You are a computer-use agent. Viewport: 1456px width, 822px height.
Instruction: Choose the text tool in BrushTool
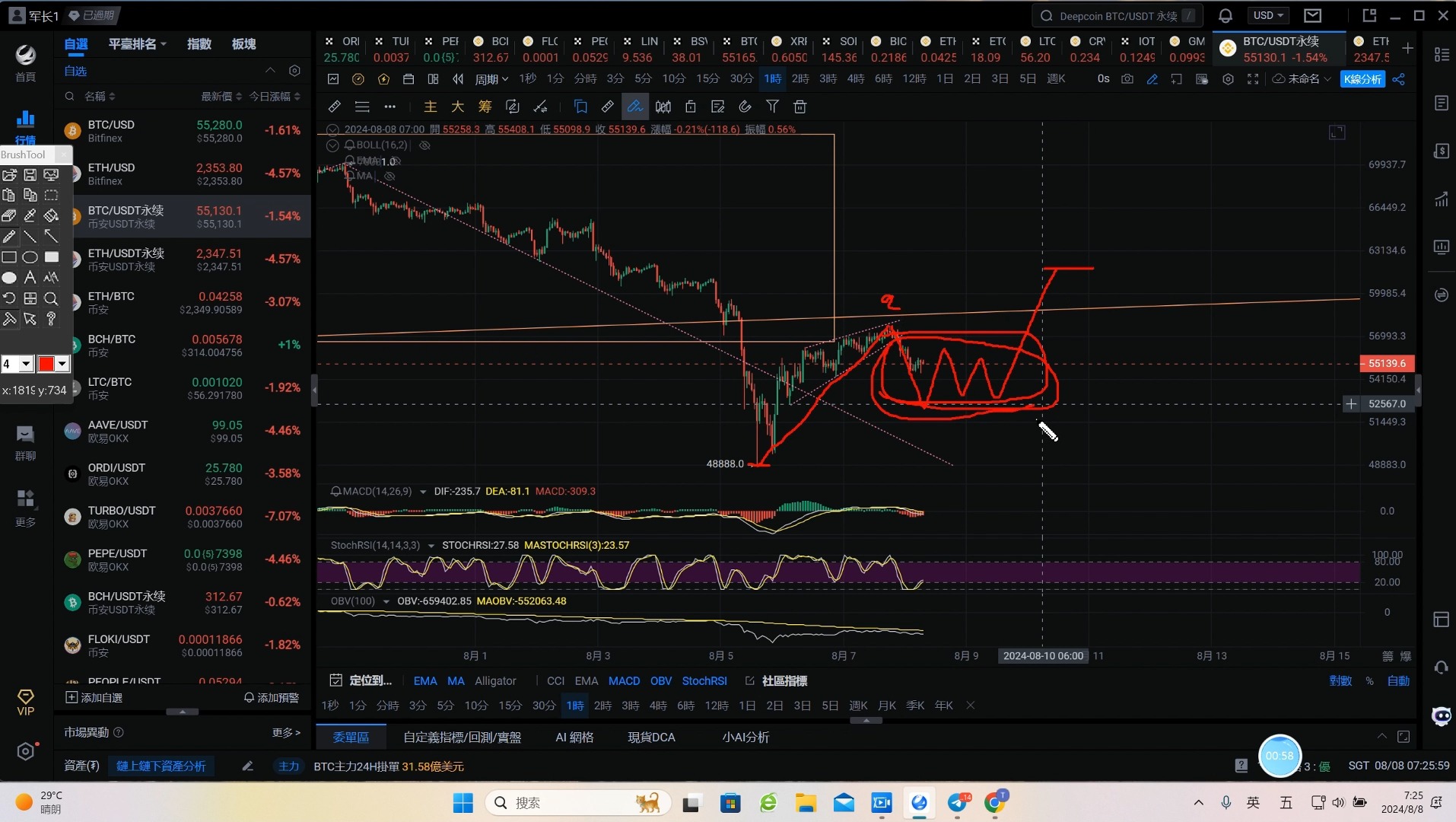tap(30, 278)
